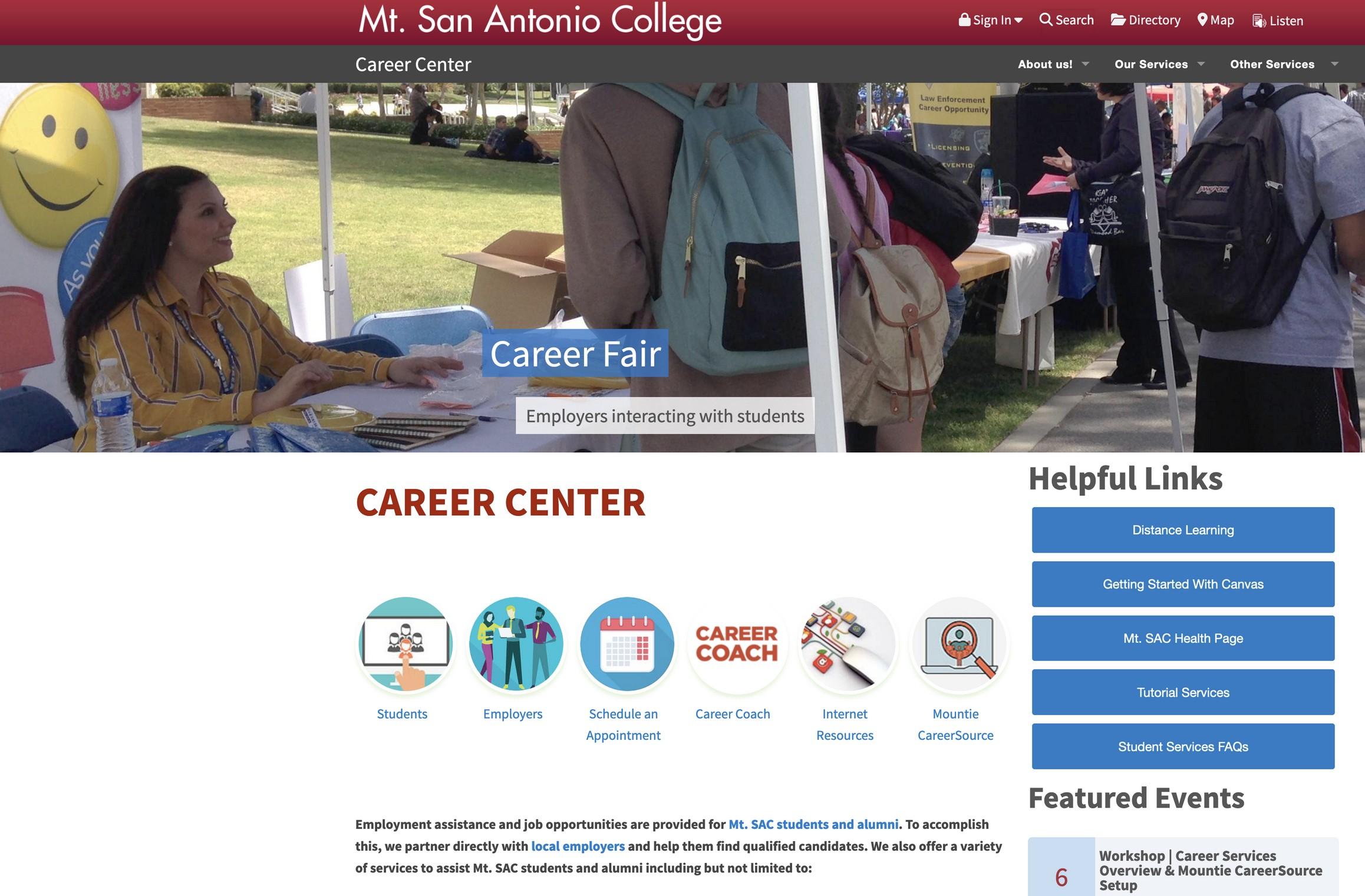Viewport: 1365px width, 896px height.
Task: Open the Students circular icon
Action: coord(405,644)
